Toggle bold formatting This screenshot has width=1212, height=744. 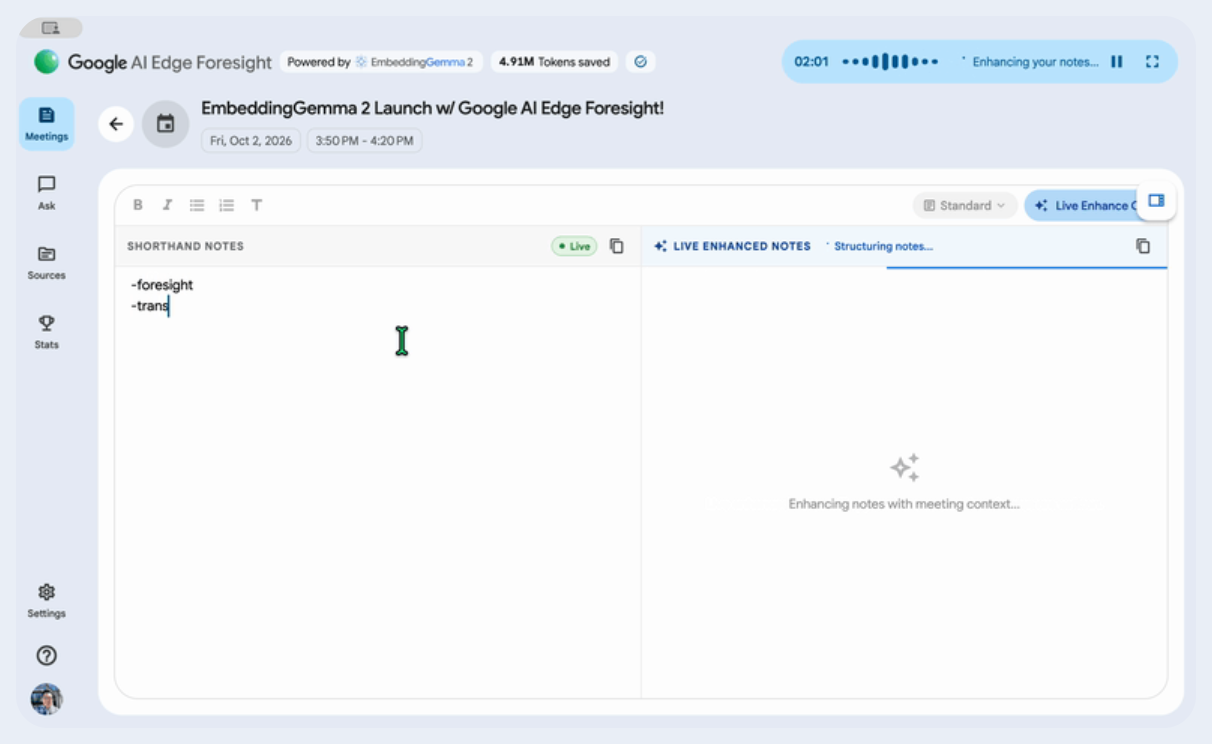pyautogui.click(x=138, y=205)
